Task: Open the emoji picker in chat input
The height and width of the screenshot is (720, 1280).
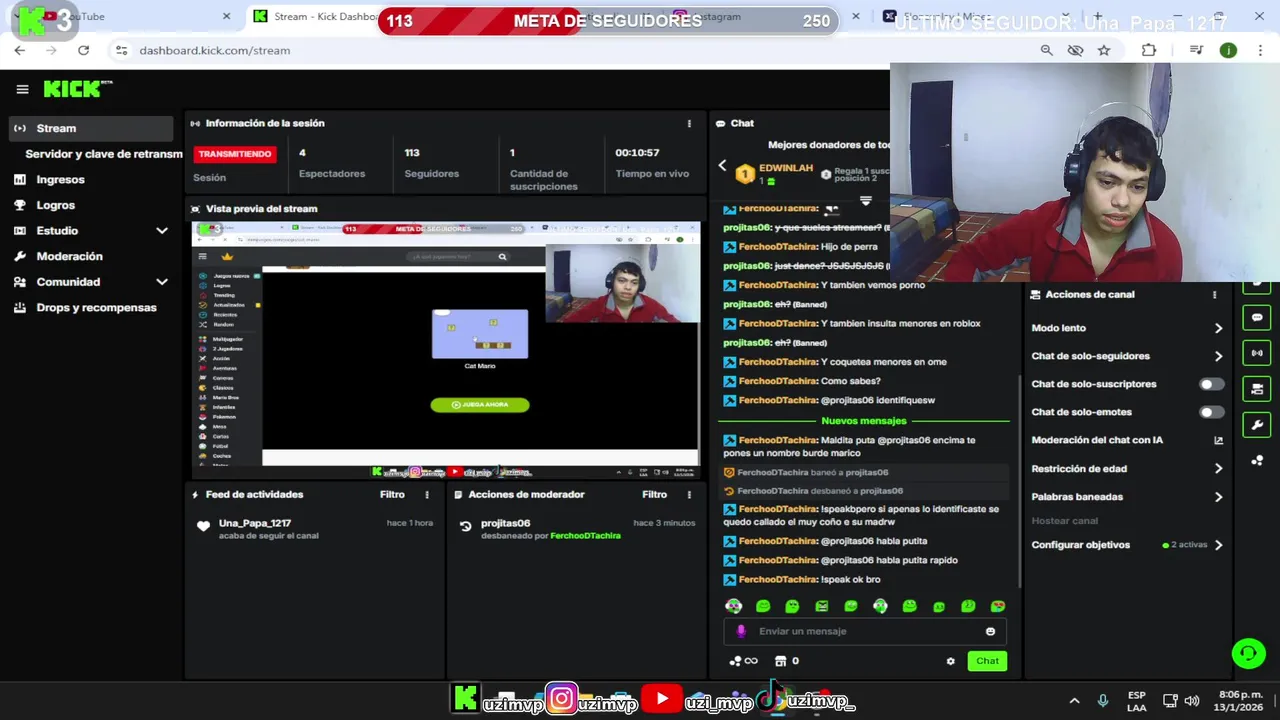Action: (x=990, y=631)
